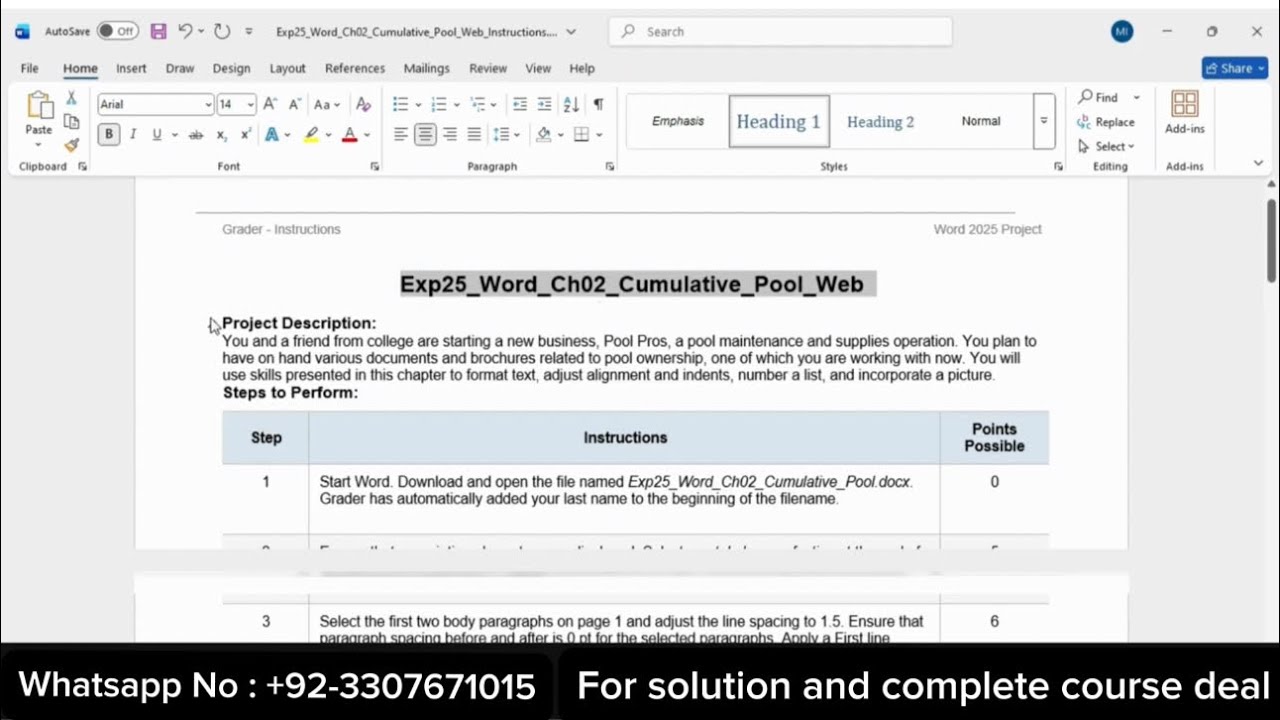The height and width of the screenshot is (720, 1280).
Task: Insert a numbered list
Action: (439, 104)
